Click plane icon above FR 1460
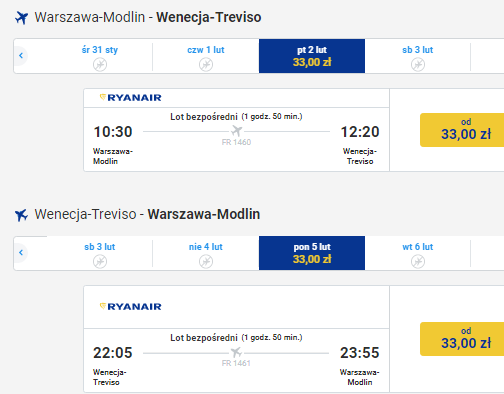 coord(236,131)
